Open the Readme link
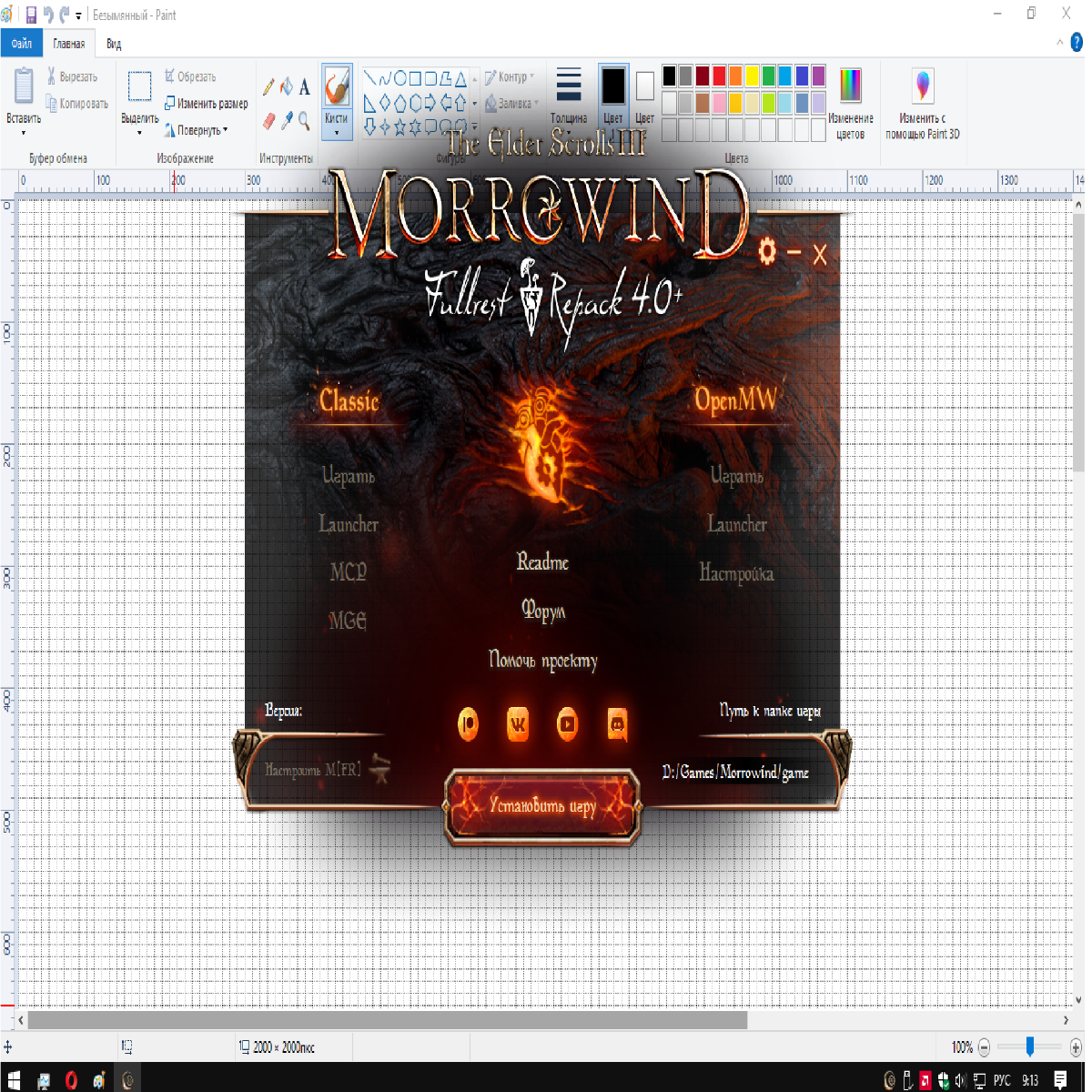1092x1092 pixels. pos(542,562)
